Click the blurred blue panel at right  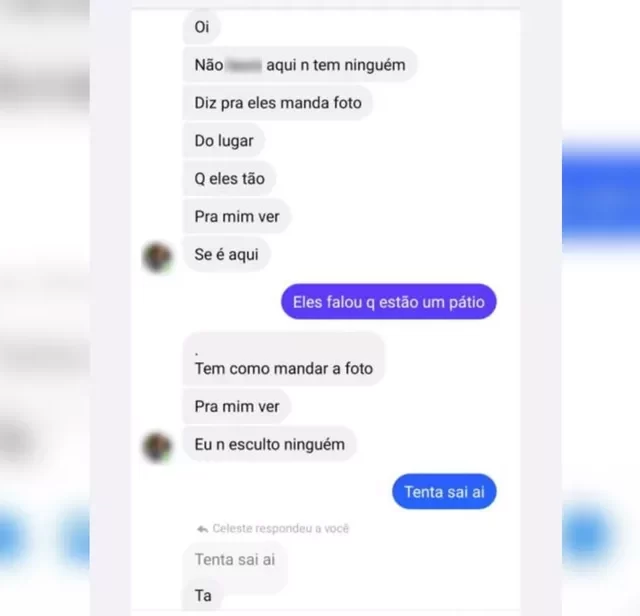[x=601, y=192]
